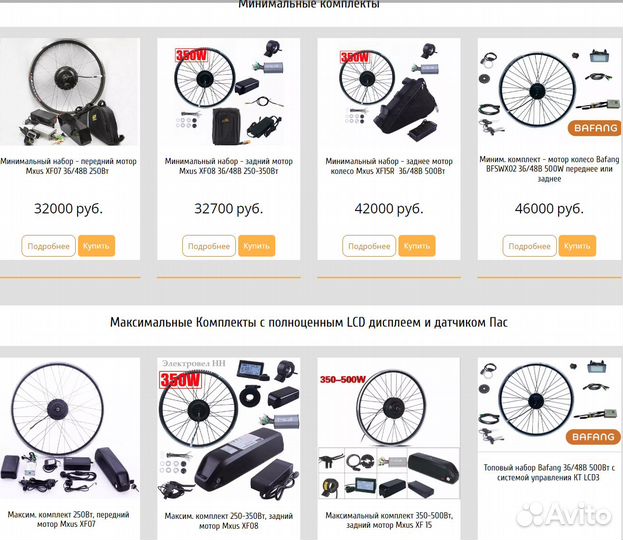Image resolution: width=623 pixels, height=540 pixels.
Task: Buy the Mxus XF15R 42000 руб. kit
Action: [417, 246]
